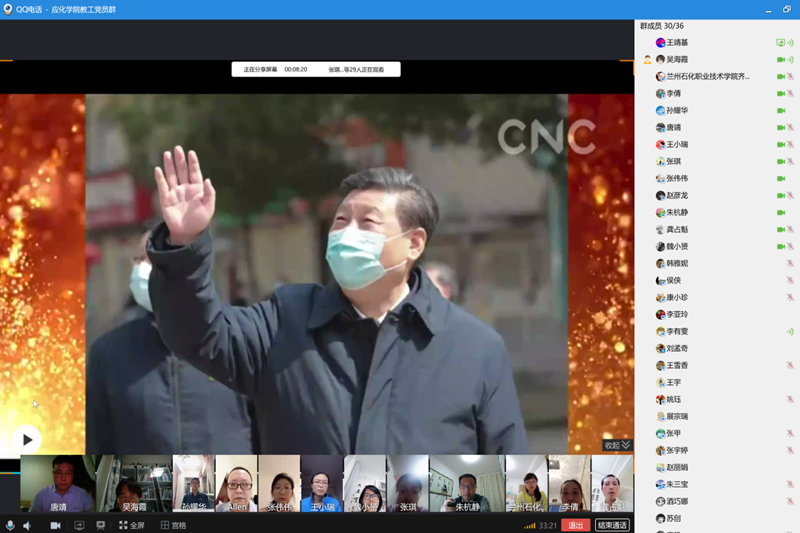Image resolution: width=800 pixels, height=533 pixels.
Task: Click the camera icon beside 孙耀华
Action: (781, 111)
